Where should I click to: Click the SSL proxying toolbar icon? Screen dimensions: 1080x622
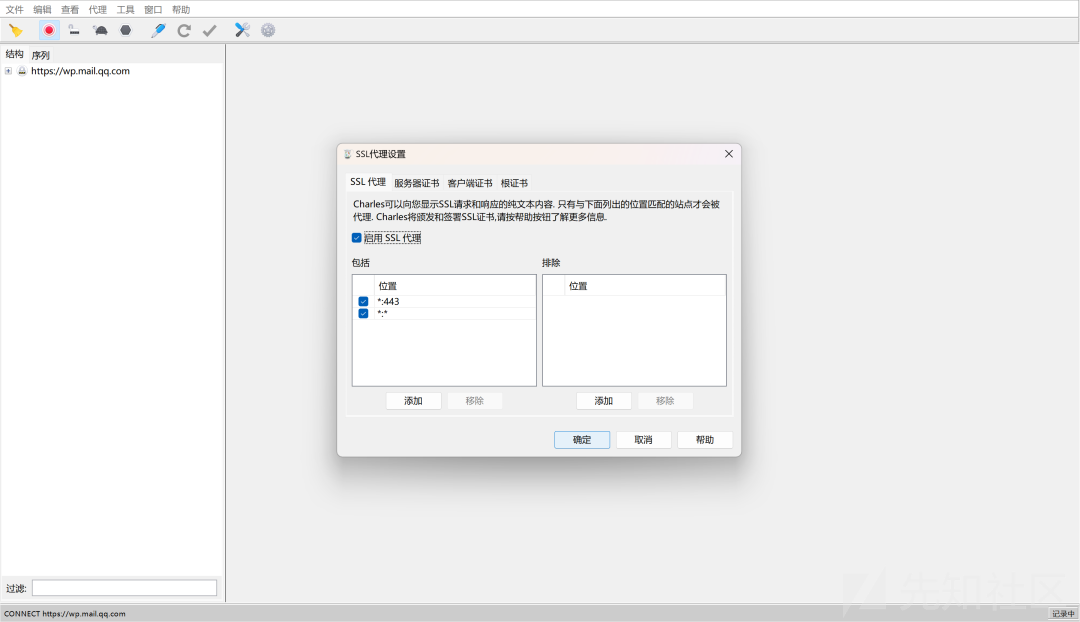(x=74, y=30)
